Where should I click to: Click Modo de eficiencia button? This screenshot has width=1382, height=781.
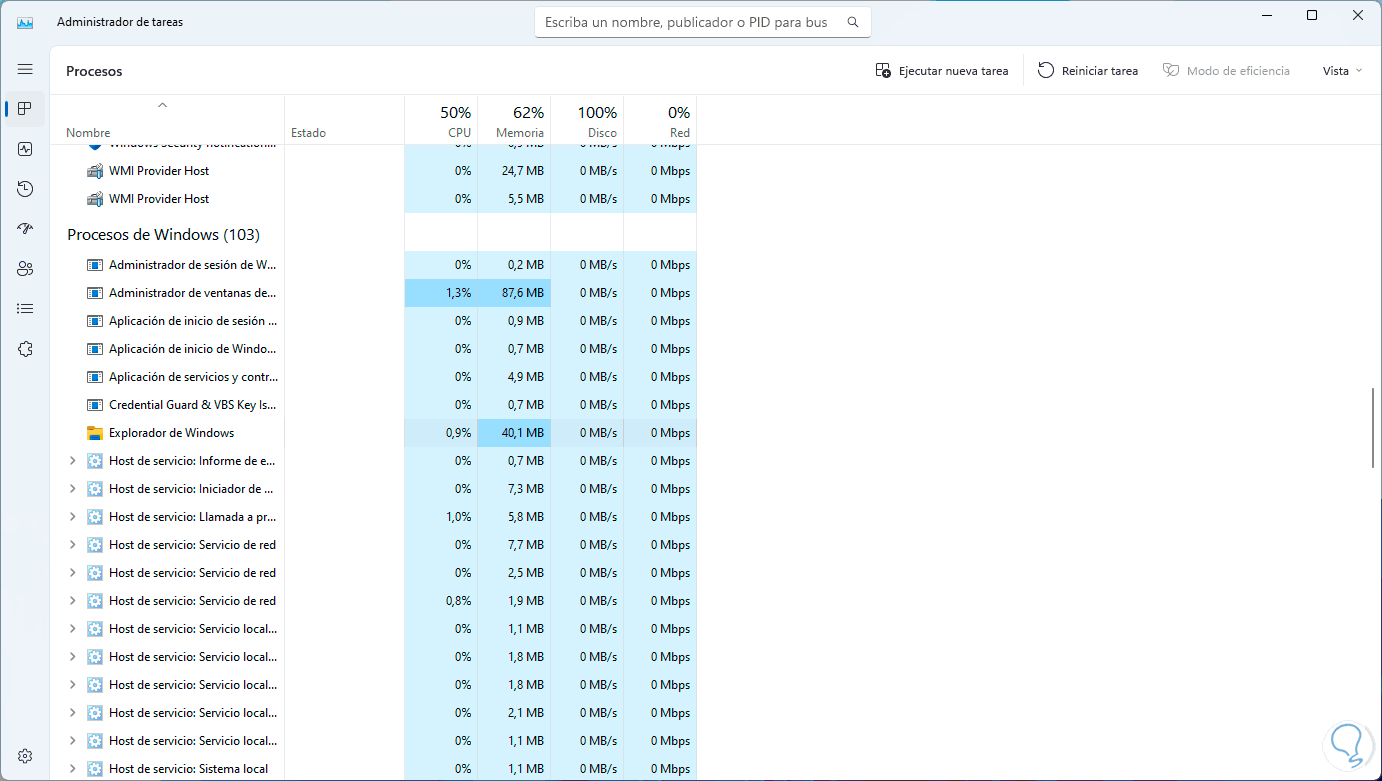[1226, 71]
